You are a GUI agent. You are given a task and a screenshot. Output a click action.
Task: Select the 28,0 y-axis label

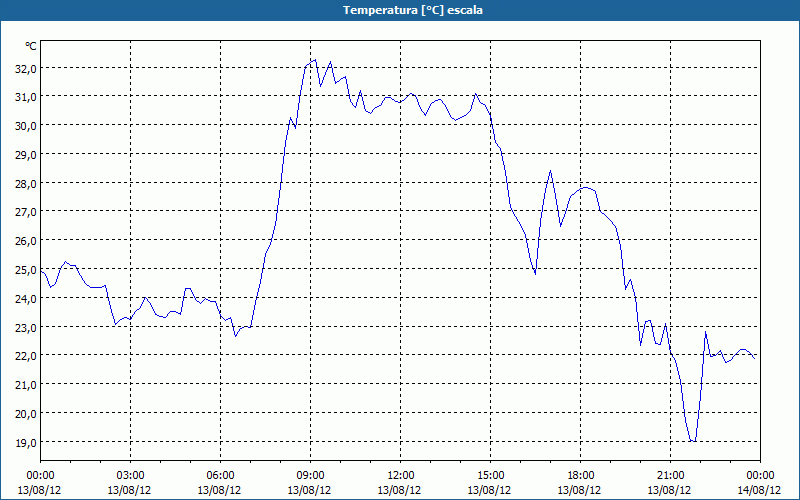pos(26,183)
